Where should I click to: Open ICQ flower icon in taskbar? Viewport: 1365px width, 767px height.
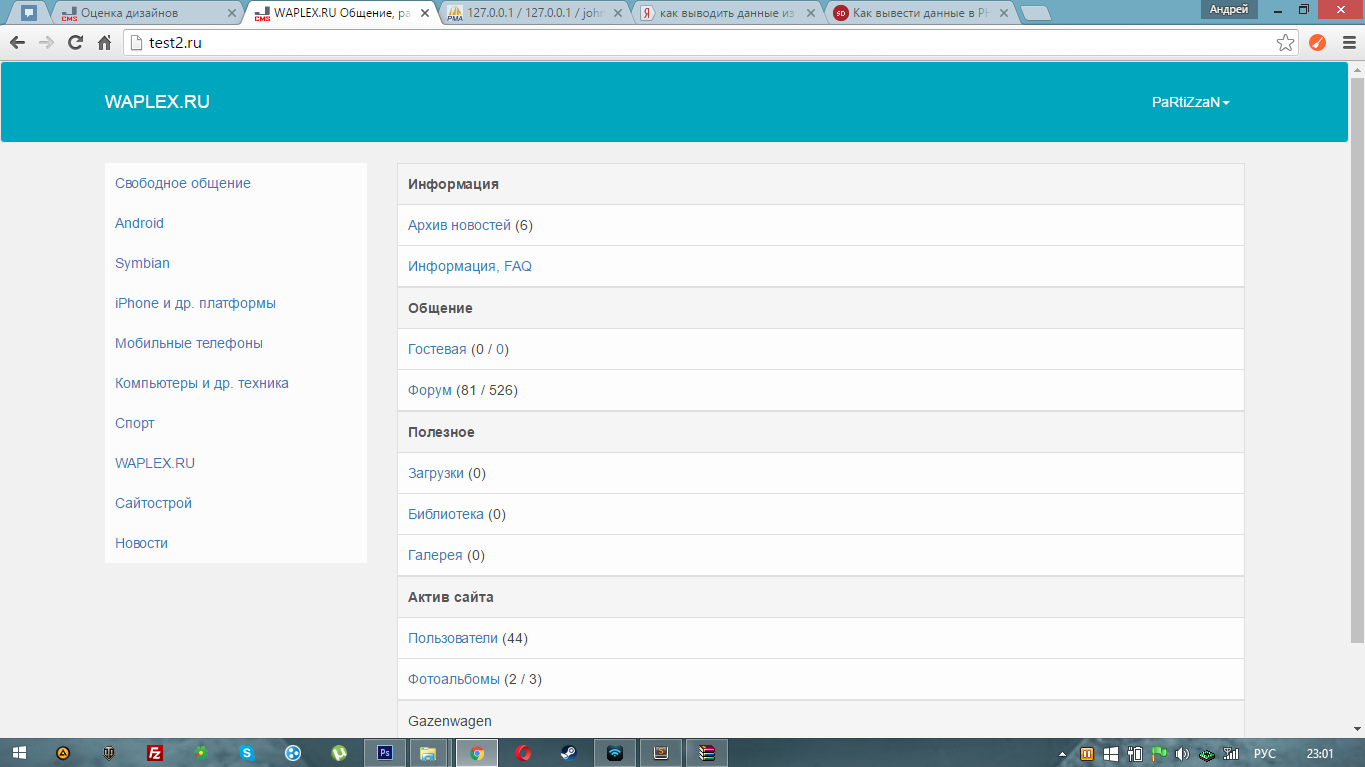tap(201, 753)
